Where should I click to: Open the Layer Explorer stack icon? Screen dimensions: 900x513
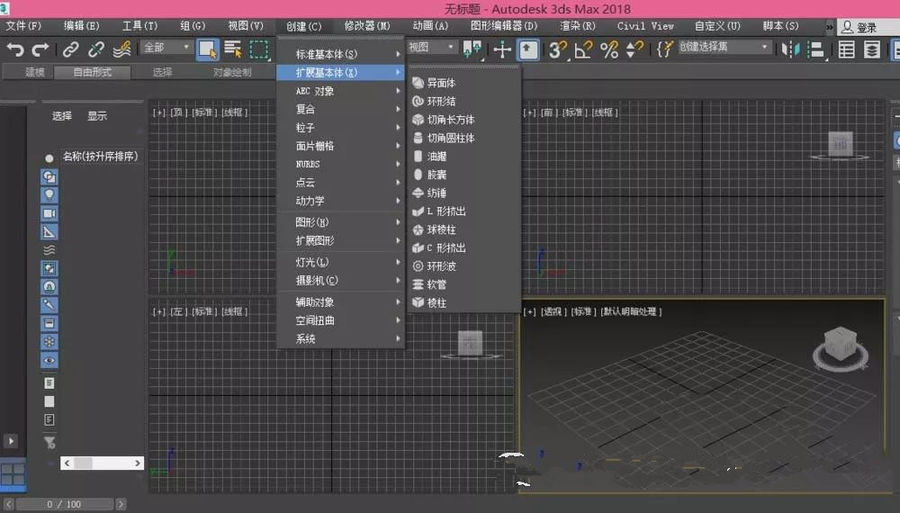tap(872, 50)
